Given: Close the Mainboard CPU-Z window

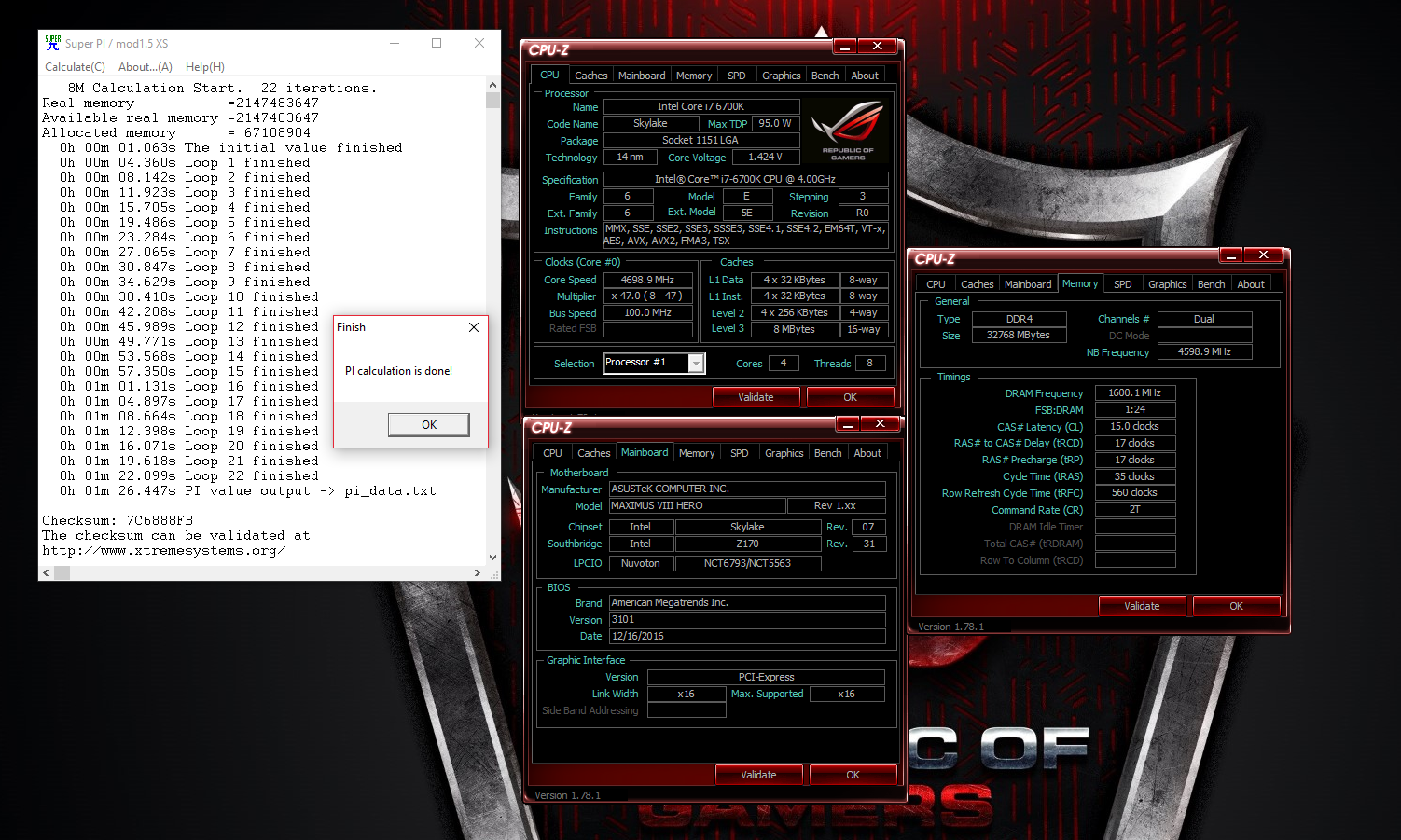Looking at the screenshot, I should [880, 424].
